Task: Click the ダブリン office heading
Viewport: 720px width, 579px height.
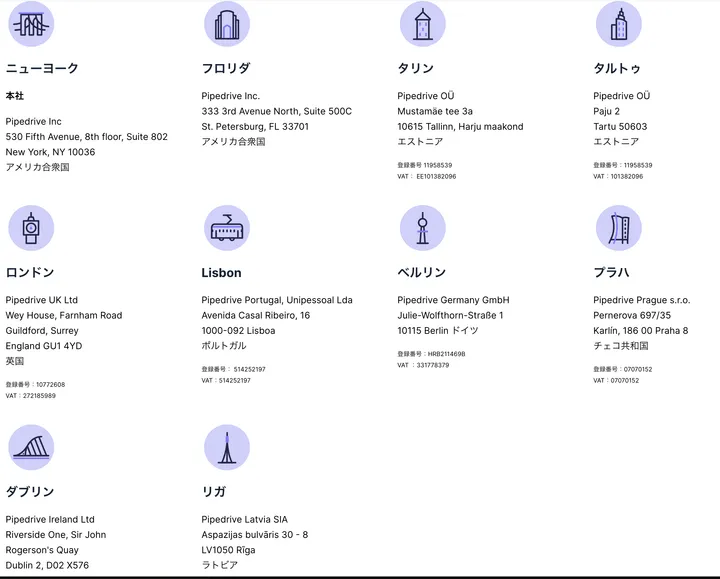Action: point(30,492)
